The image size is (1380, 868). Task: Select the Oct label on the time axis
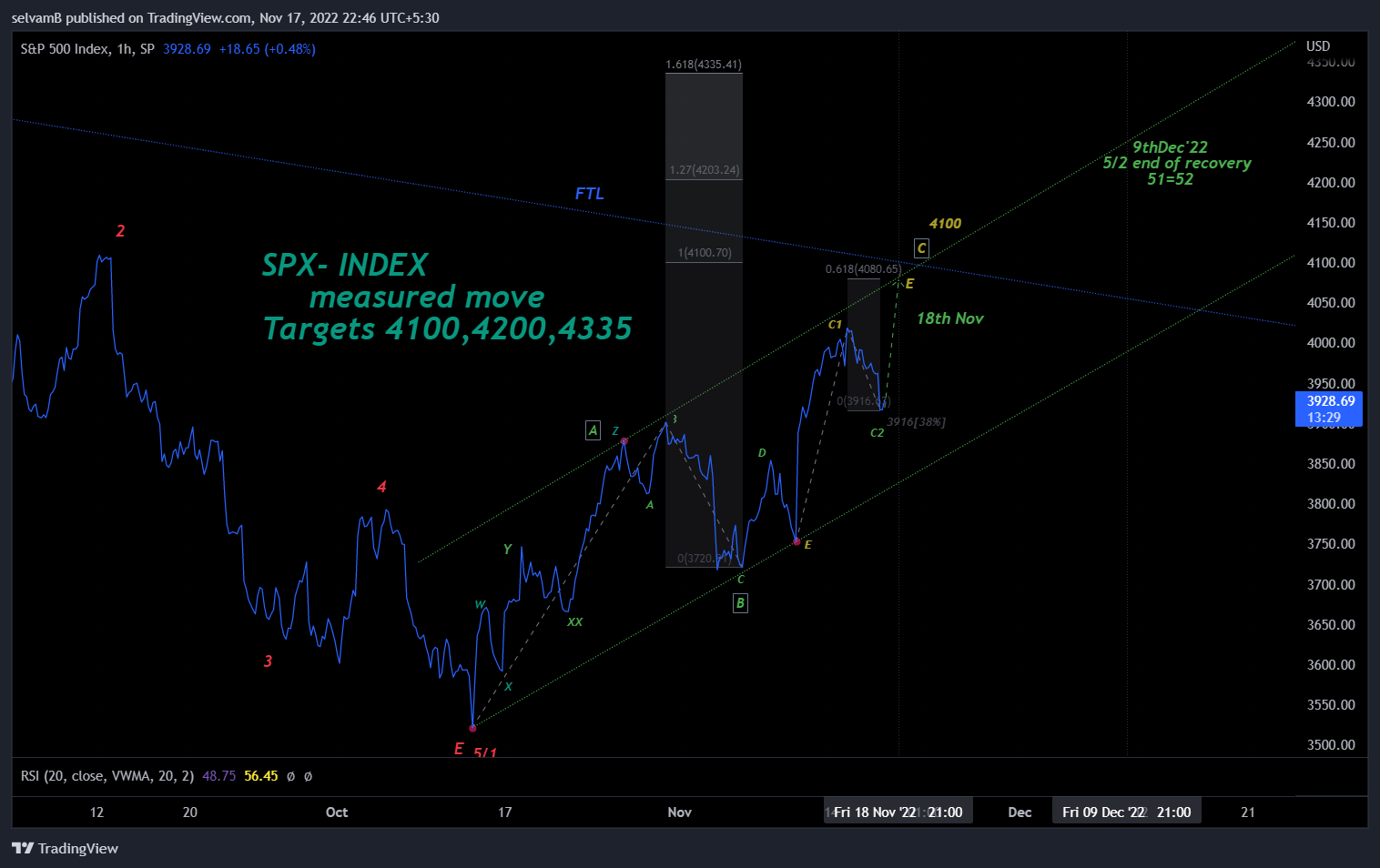tap(337, 812)
